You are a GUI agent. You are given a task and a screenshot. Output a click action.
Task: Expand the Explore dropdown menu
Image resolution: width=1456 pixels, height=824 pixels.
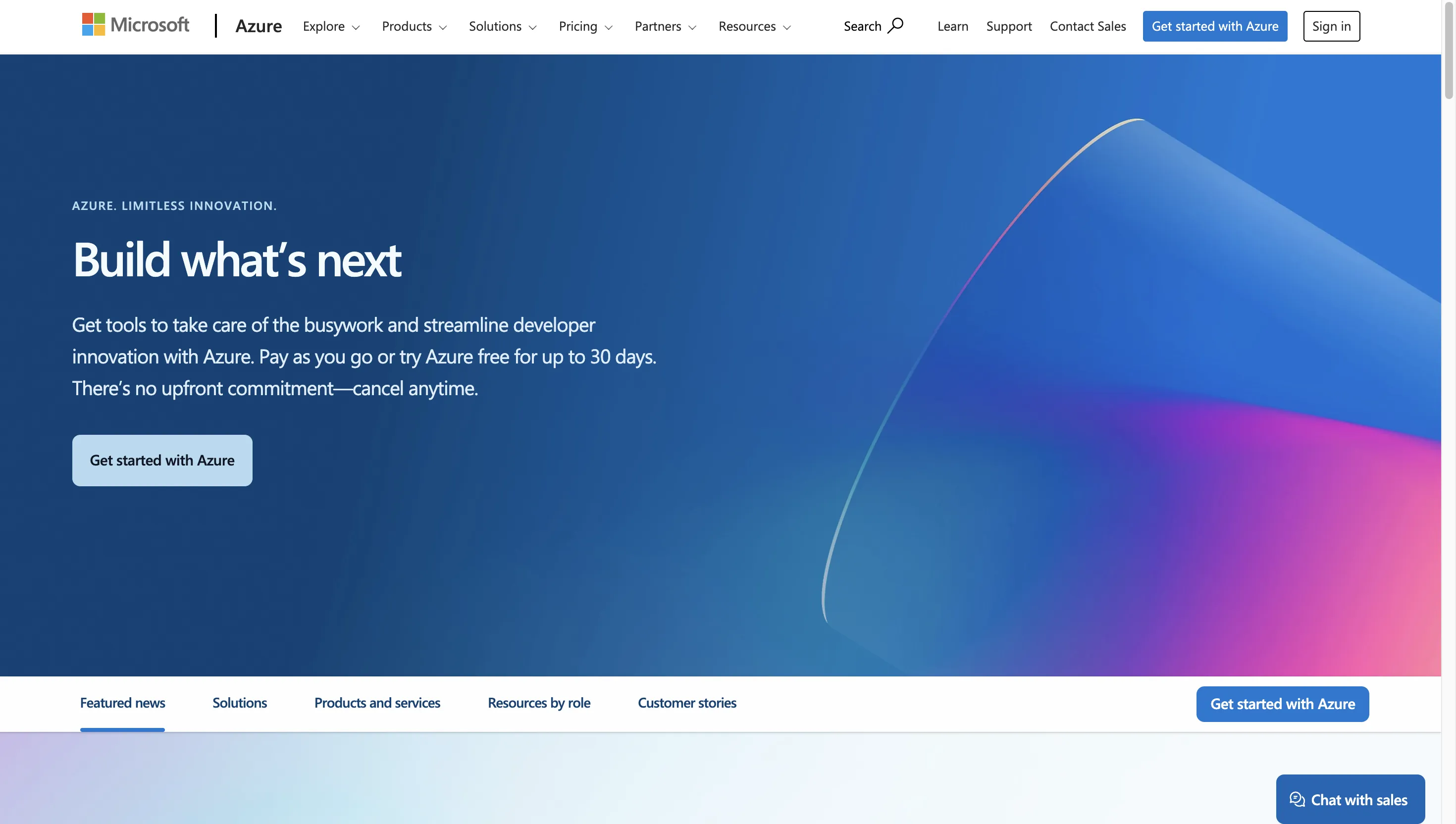(x=331, y=27)
